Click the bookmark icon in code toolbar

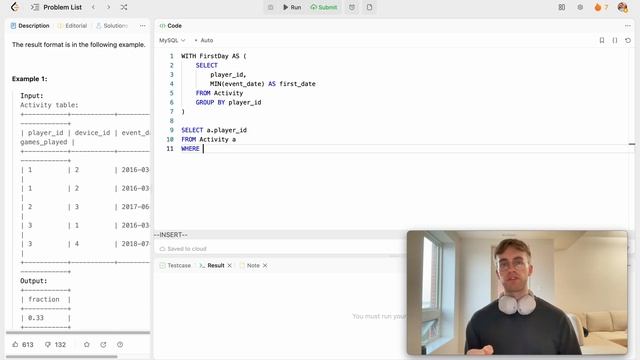point(602,40)
